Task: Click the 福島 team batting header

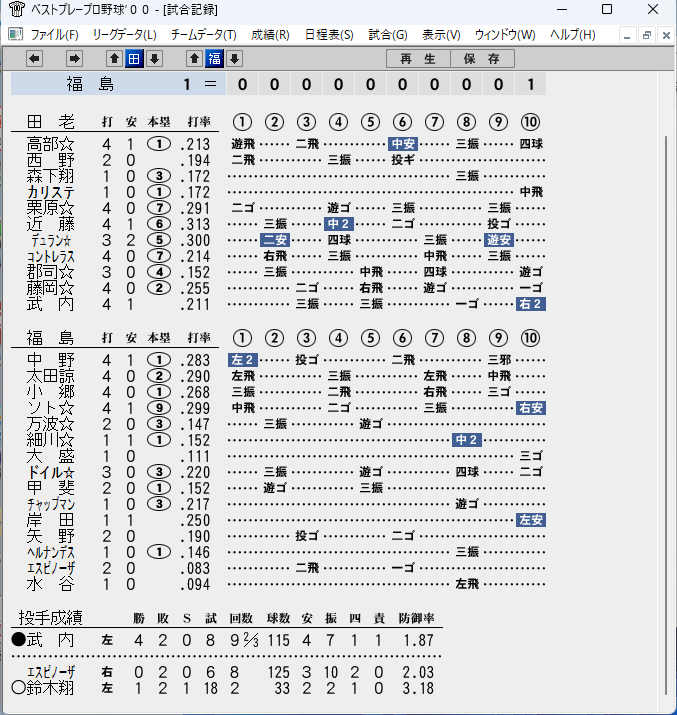Action: click(x=51, y=338)
